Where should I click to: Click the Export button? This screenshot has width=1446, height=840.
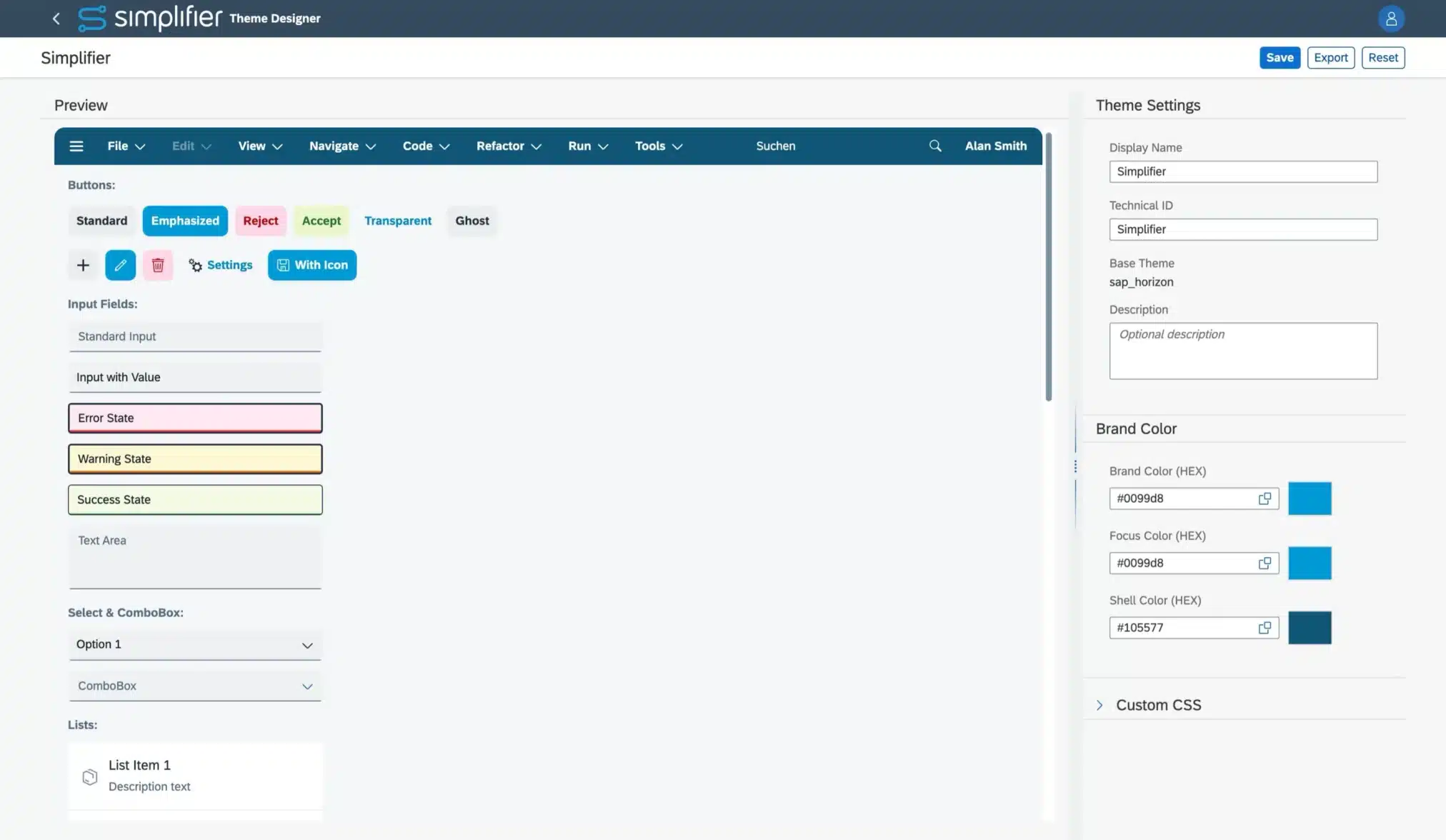click(1330, 58)
